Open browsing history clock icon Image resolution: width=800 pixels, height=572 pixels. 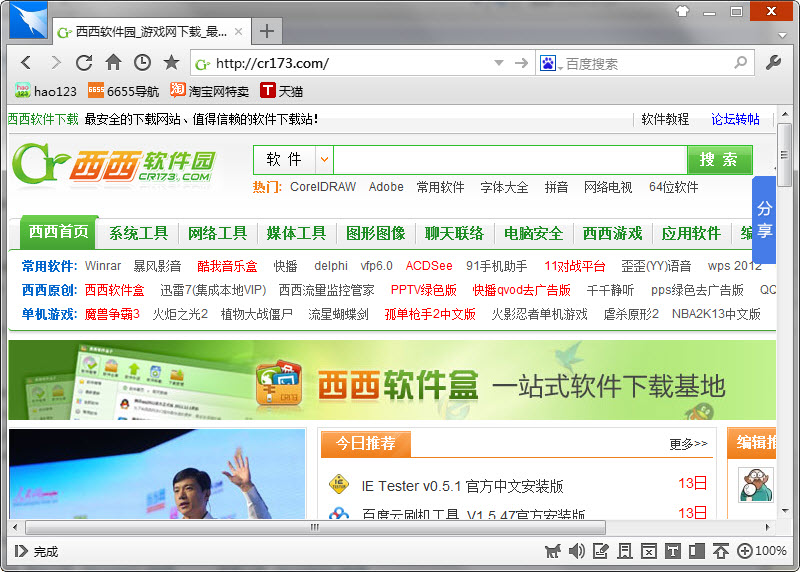(142, 62)
